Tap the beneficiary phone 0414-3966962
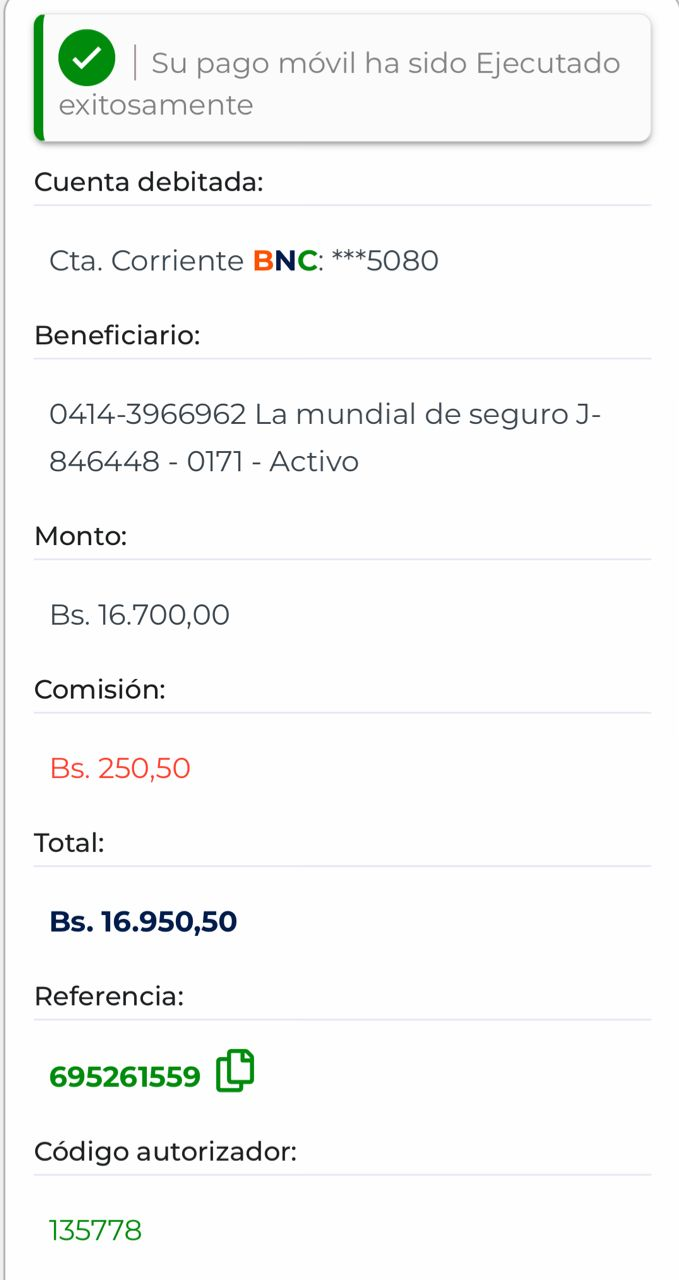This screenshot has width=679, height=1280. [x=147, y=414]
